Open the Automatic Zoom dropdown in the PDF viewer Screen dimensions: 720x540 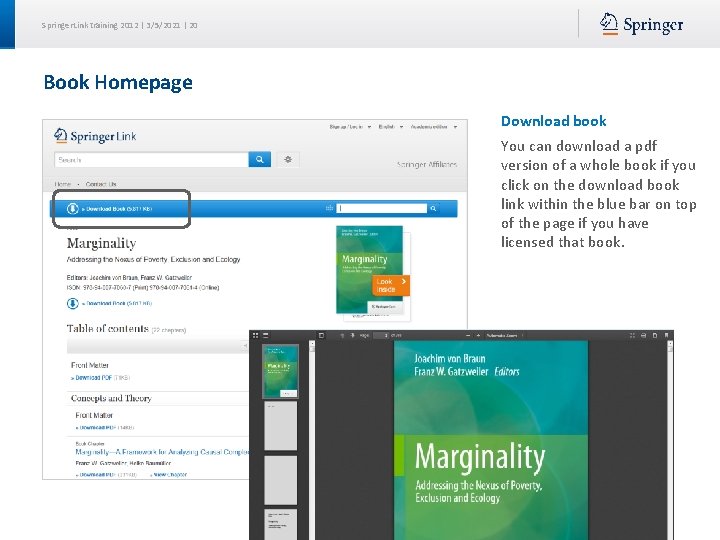[504, 336]
